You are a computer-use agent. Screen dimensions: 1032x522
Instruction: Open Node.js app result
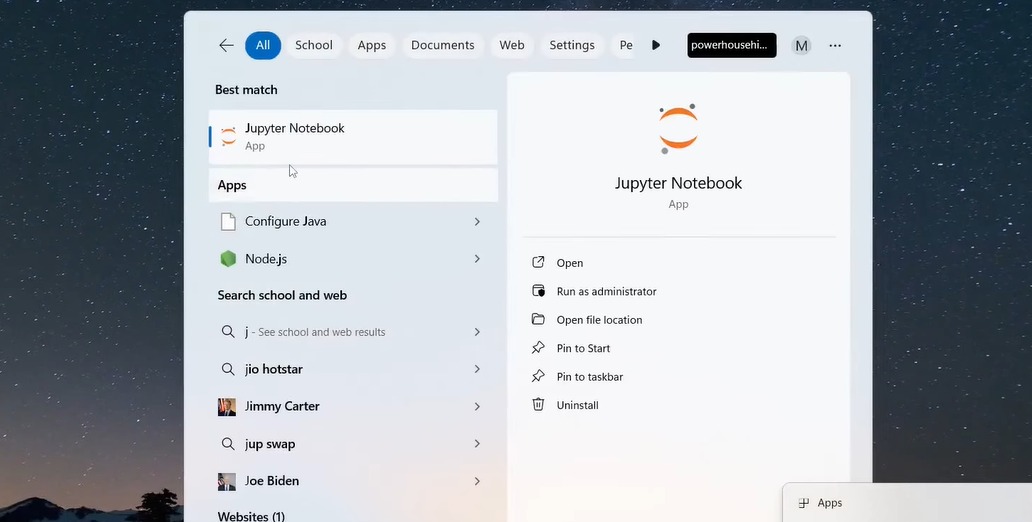(353, 259)
